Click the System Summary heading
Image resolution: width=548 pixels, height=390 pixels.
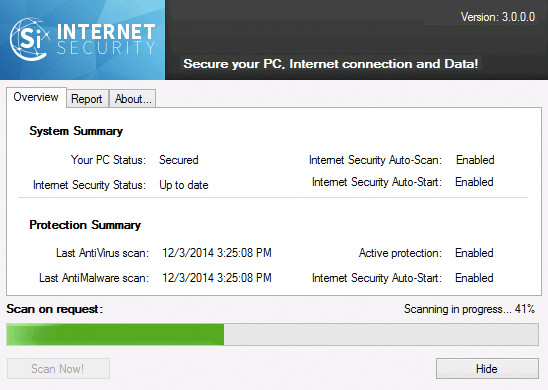pyautogui.click(x=76, y=131)
